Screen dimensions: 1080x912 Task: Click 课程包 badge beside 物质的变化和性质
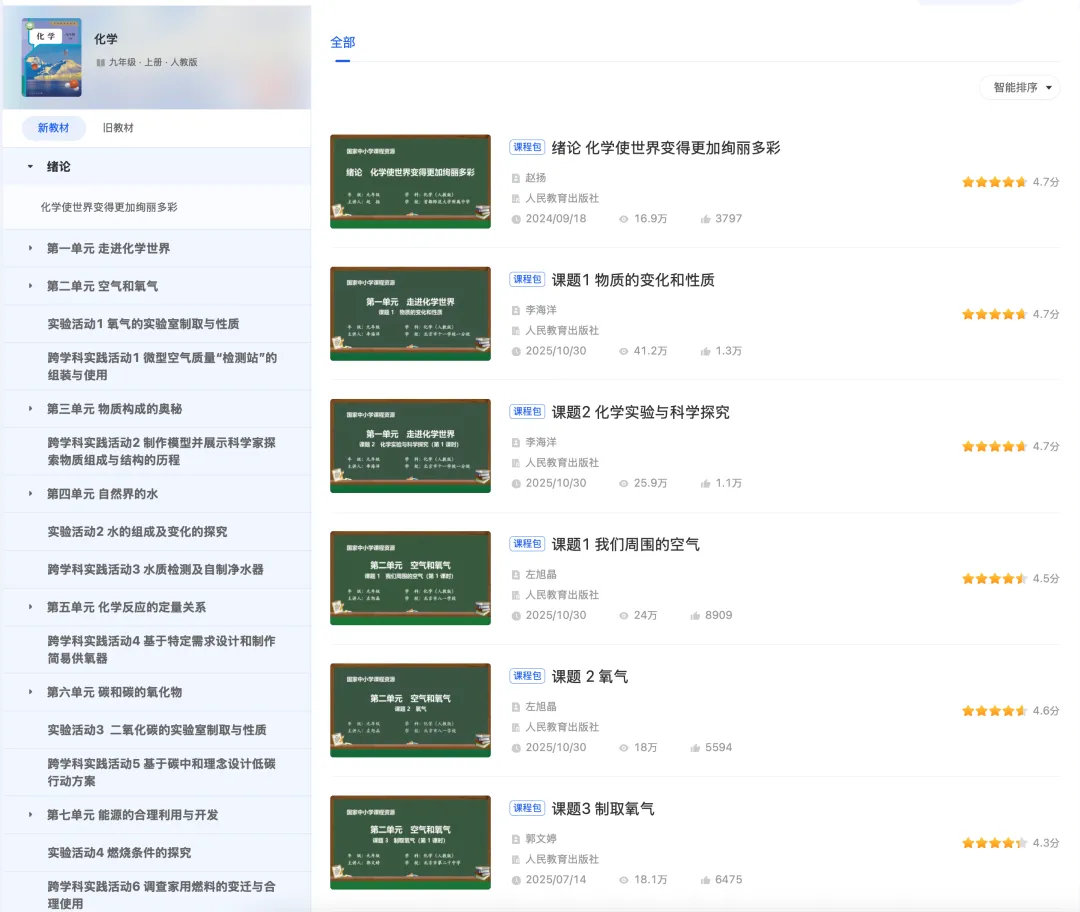[x=527, y=280]
